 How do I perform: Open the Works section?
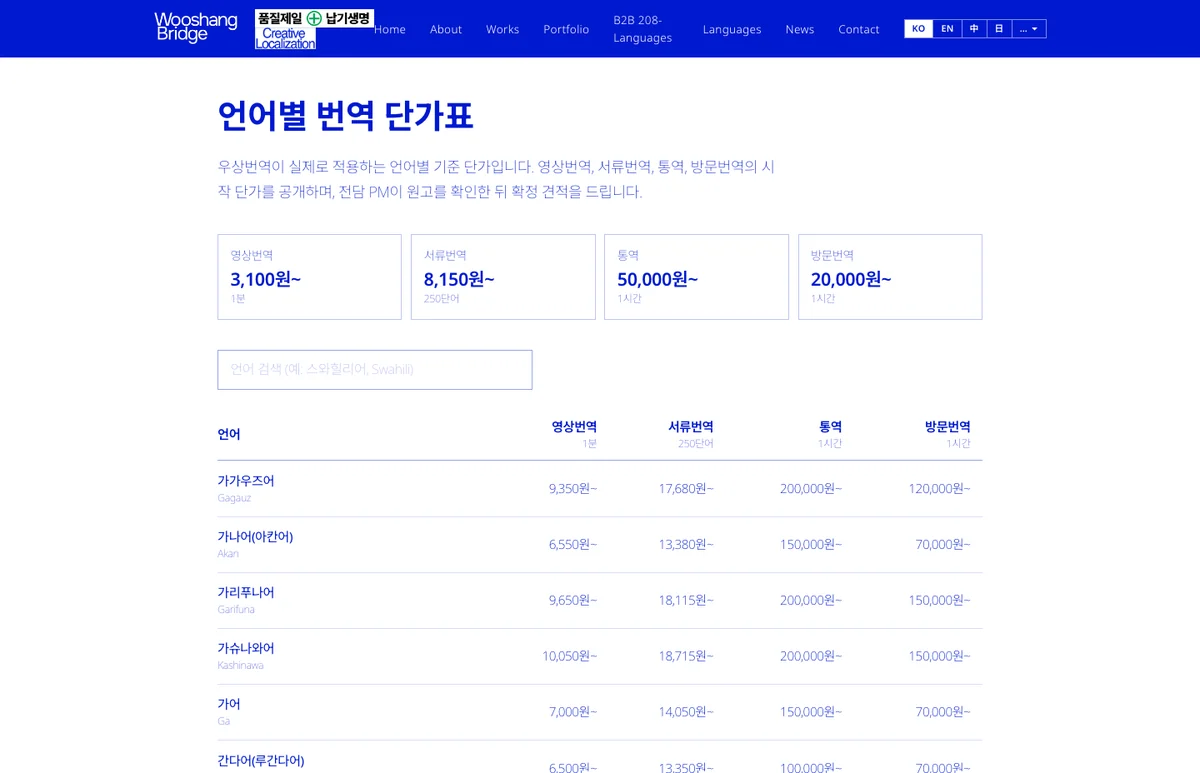click(502, 29)
